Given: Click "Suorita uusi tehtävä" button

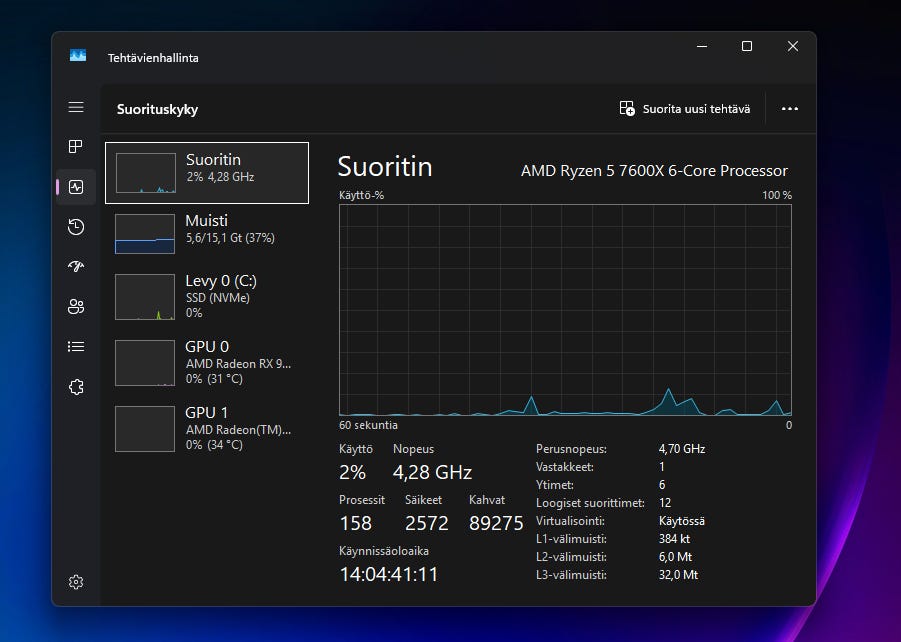Looking at the screenshot, I should 684,109.
